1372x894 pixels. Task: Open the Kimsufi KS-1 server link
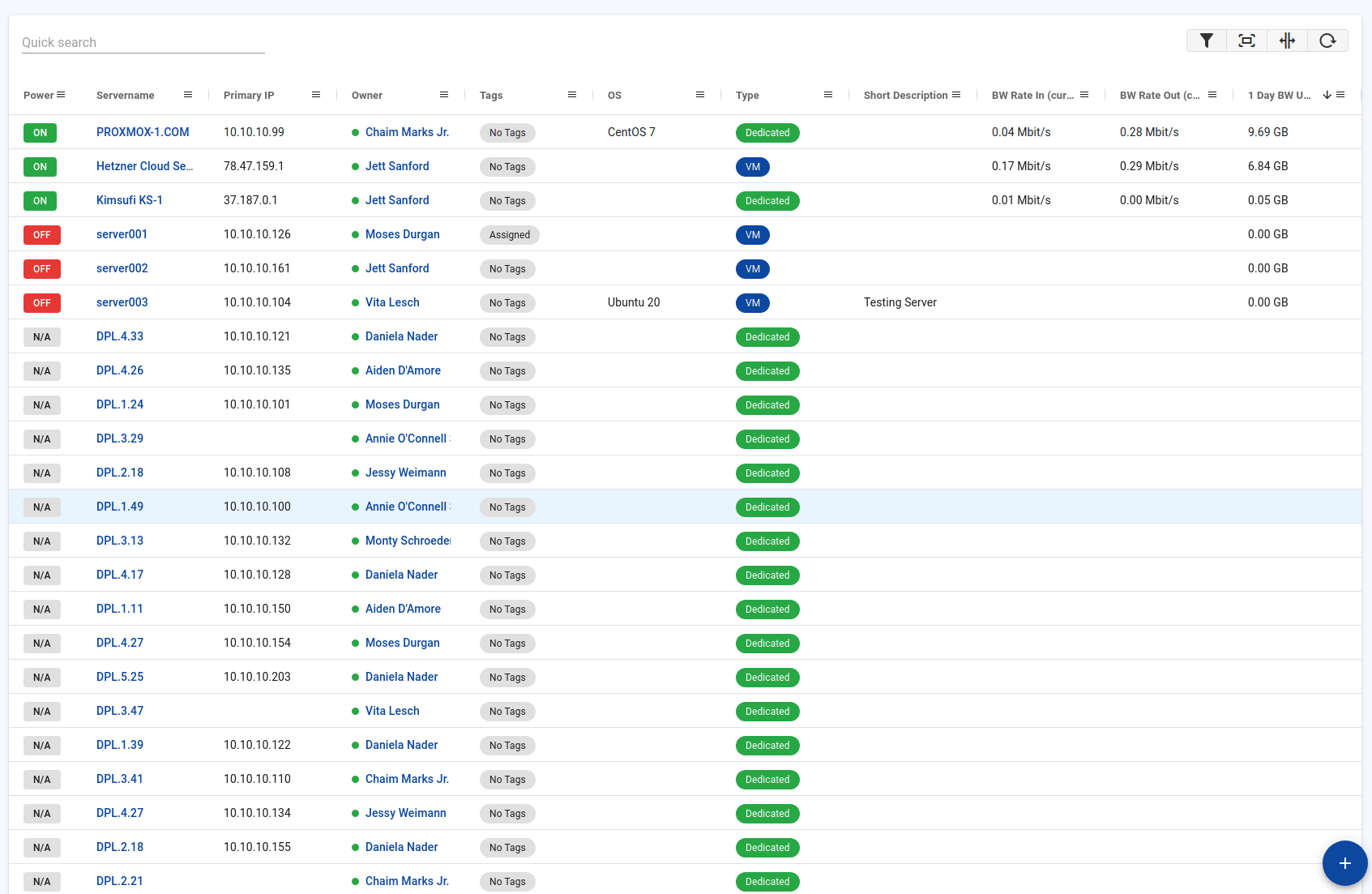(130, 200)
